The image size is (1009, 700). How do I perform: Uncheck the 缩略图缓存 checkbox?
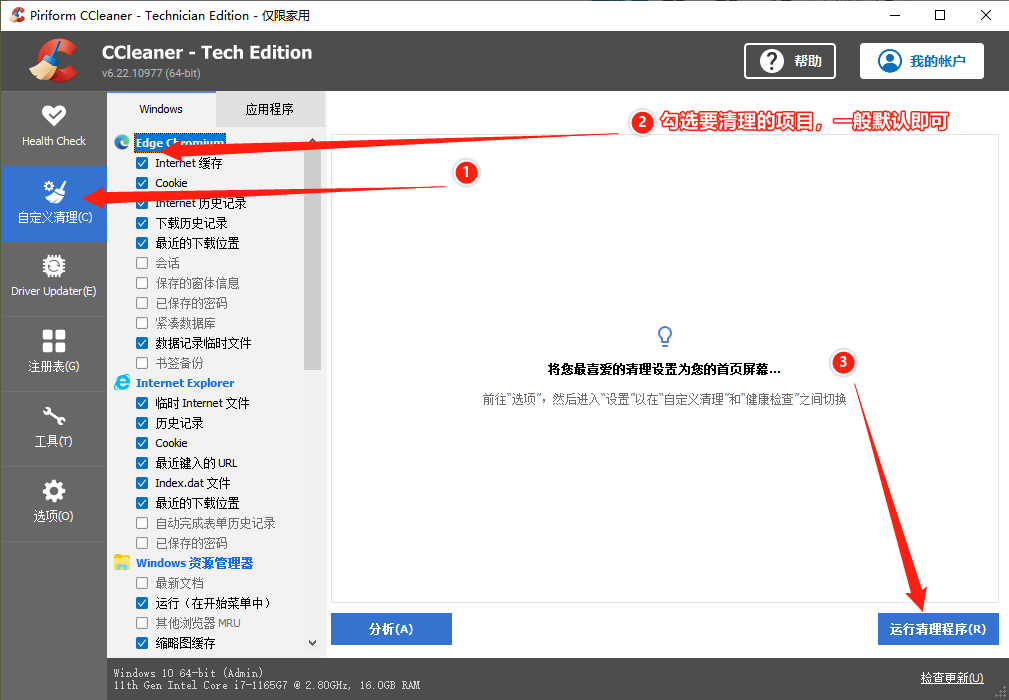(x=142, y=643)
